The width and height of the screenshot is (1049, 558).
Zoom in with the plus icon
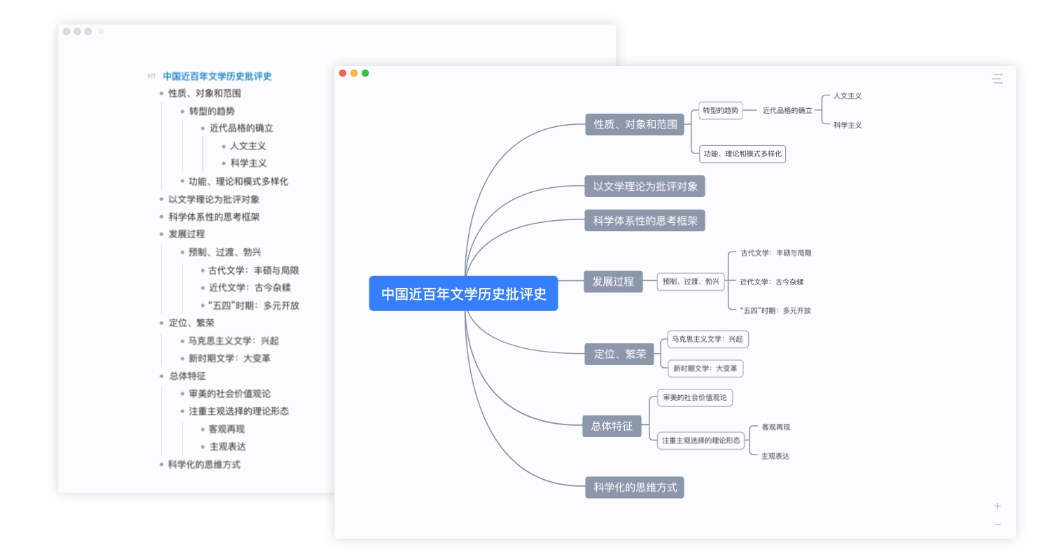997,506
